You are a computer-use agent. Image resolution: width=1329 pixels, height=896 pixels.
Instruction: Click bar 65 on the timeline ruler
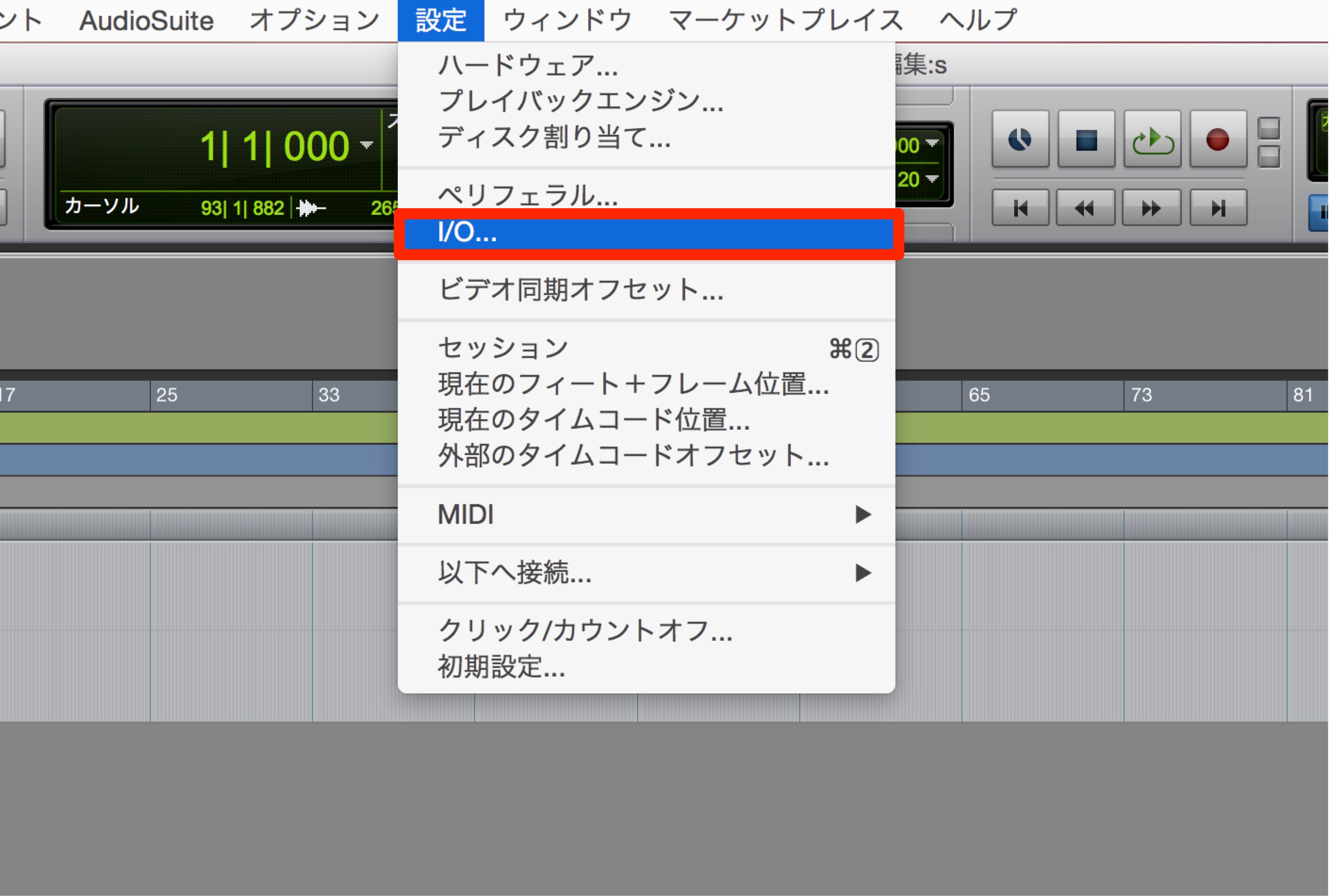tap(978, 395)
